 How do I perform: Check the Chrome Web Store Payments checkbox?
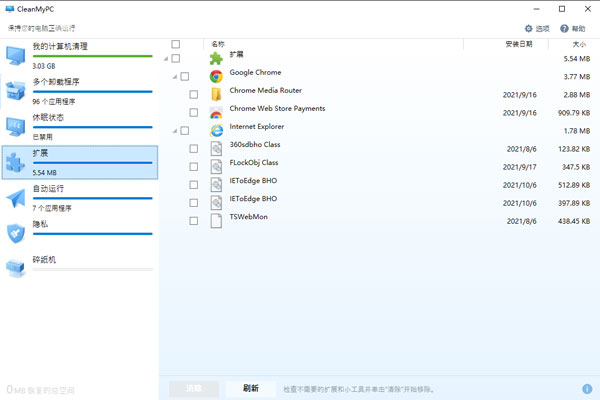click(x=194, y=113)
